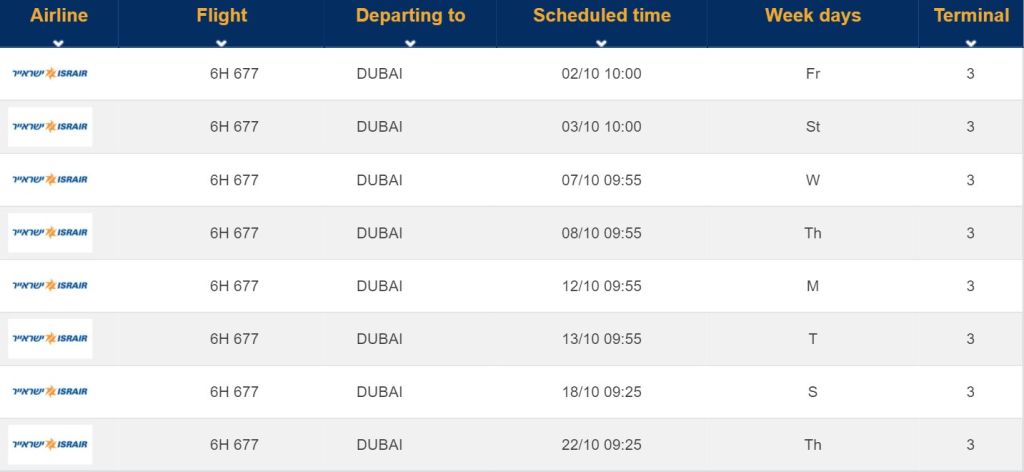Viewport: 1024px width, 472px height.
Task: Open the sort arrow under Airline header
Action: click(59, 43)
